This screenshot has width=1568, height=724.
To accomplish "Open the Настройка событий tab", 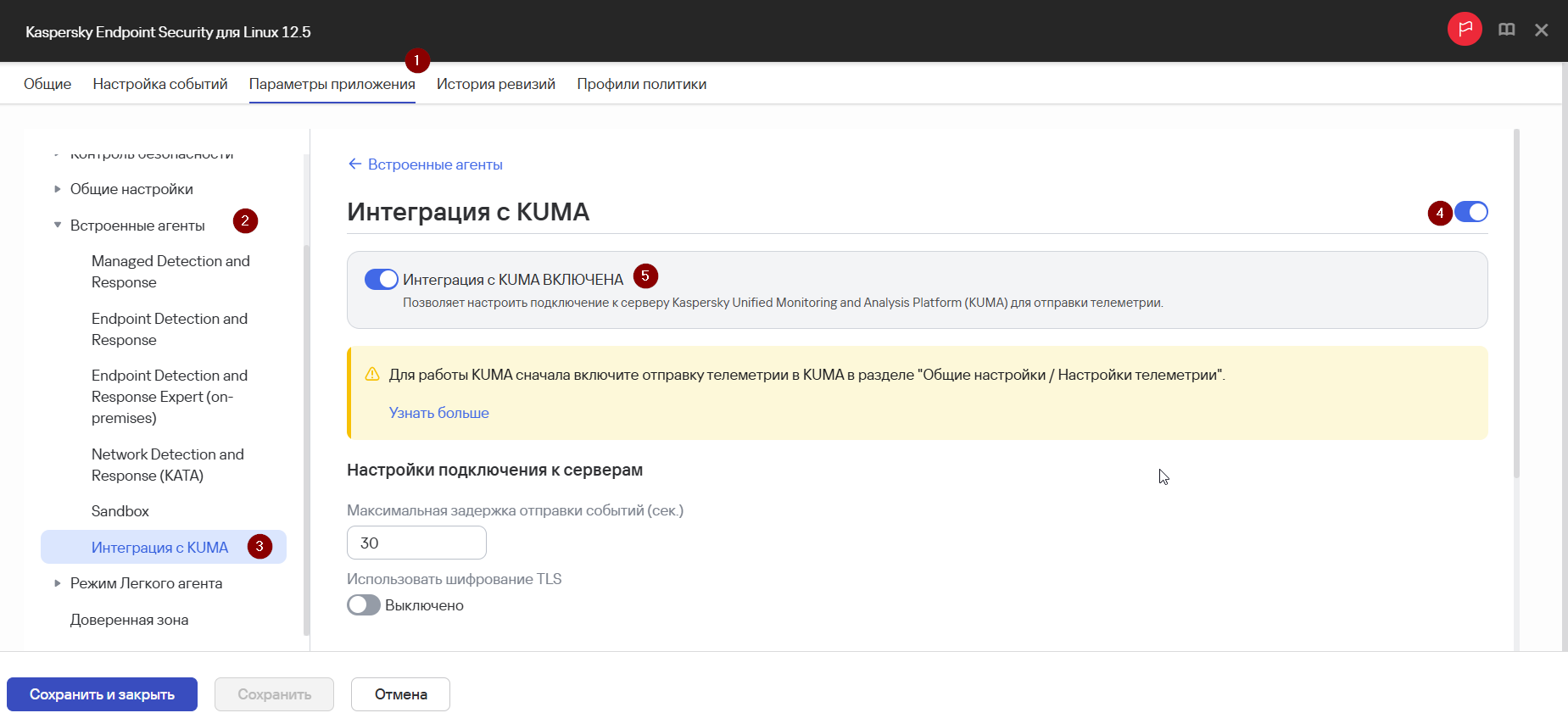I will tap(160, 84).
